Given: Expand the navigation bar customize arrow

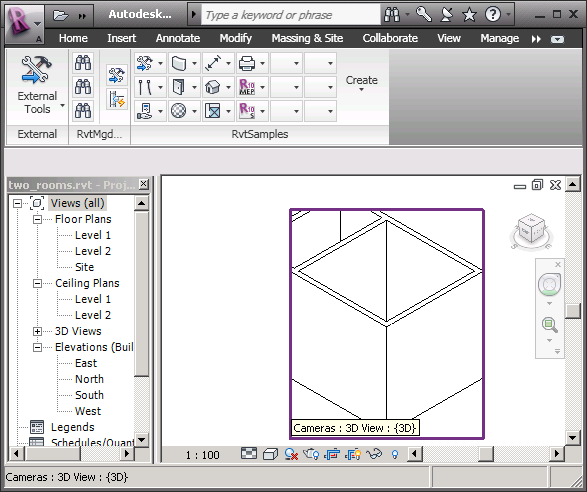Looking at the screenshot, I should 557,352.
